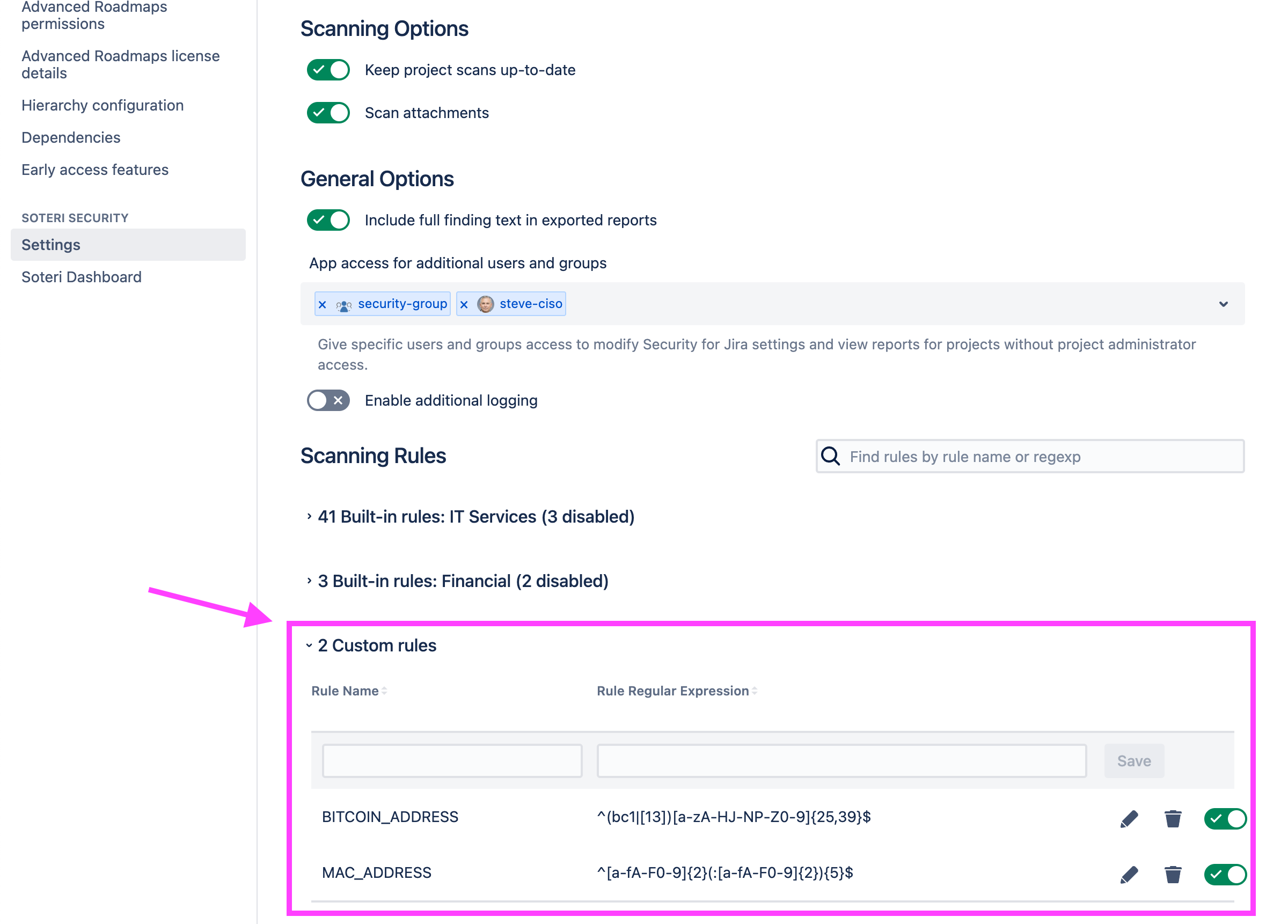Go to Hierarchy configuration page
This screenshot has width=1288, height=924.
tap(102, 105)
